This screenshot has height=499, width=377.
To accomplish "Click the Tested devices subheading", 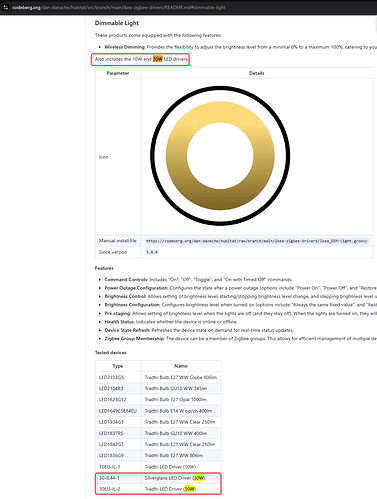I will point(111,353).
